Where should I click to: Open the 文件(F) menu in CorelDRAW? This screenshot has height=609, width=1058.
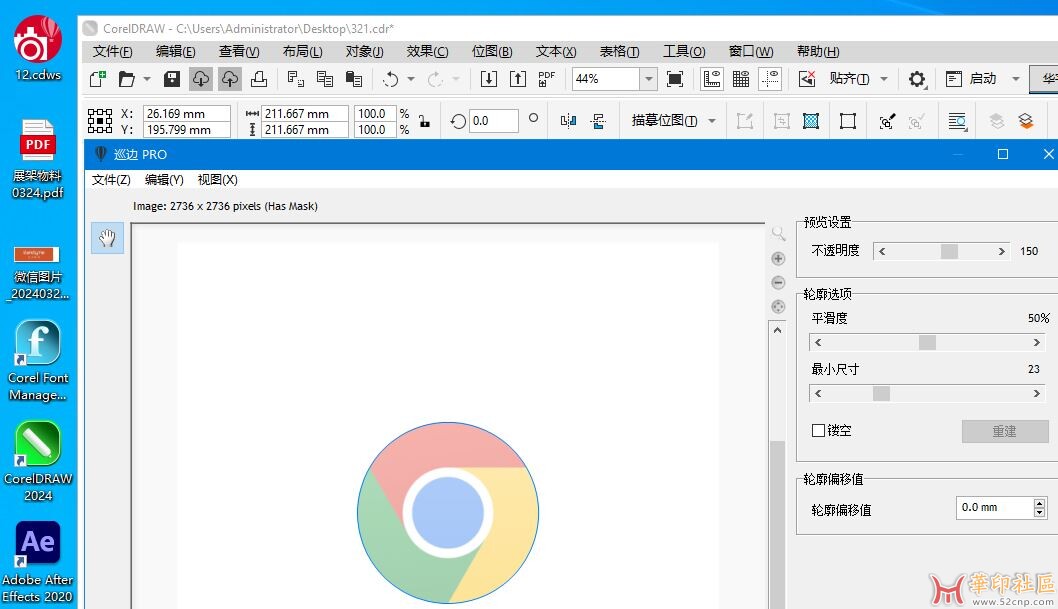pyautogui.click(x=112, y=51)
